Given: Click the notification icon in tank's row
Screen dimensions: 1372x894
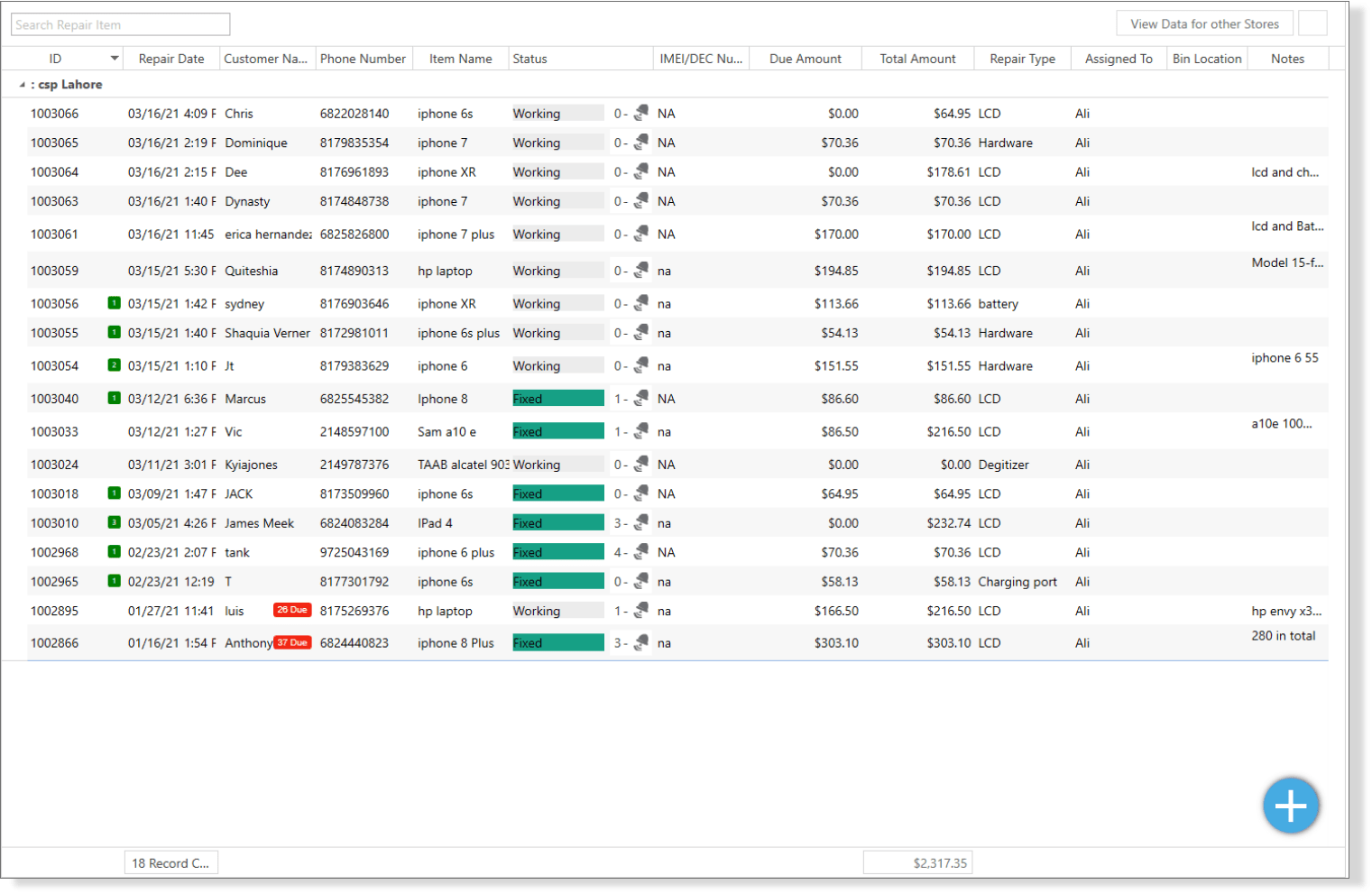Looking at the screenshot, I should [641, 552].
